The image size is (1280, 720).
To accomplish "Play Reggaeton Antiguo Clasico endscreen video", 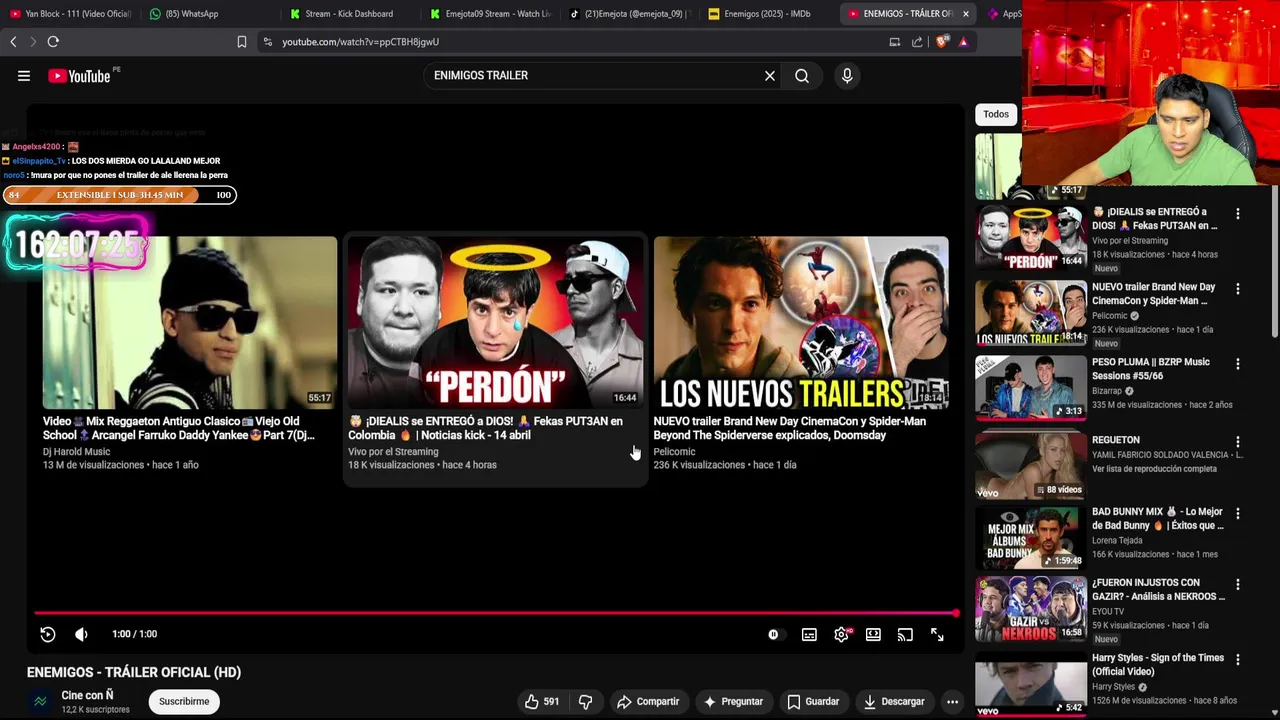I will (190, 322).
